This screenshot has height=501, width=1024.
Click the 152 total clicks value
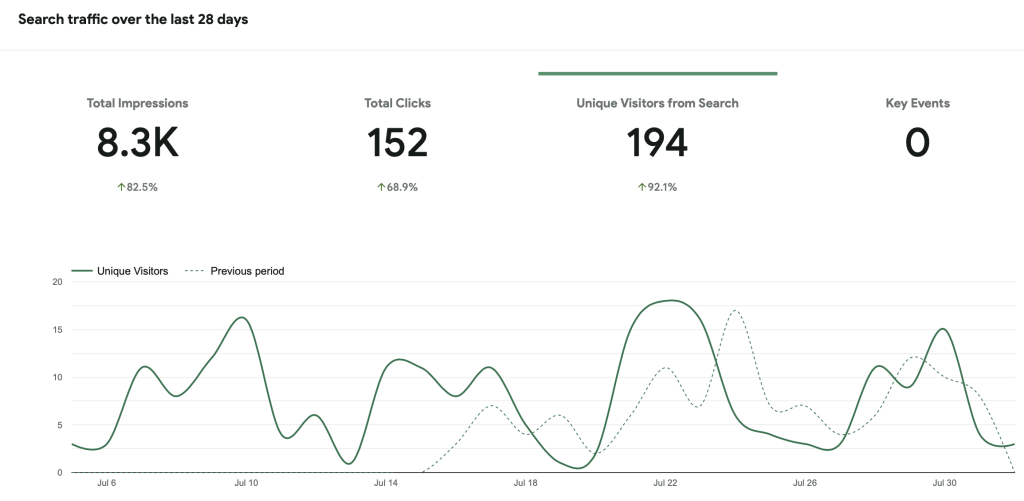pyautogui.click(x=397, y=144)
